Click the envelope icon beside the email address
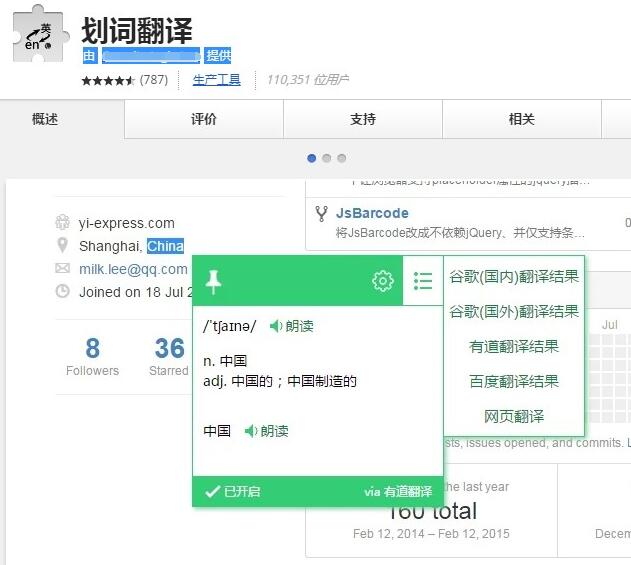631x565 pixels. [x=63, y=269]
